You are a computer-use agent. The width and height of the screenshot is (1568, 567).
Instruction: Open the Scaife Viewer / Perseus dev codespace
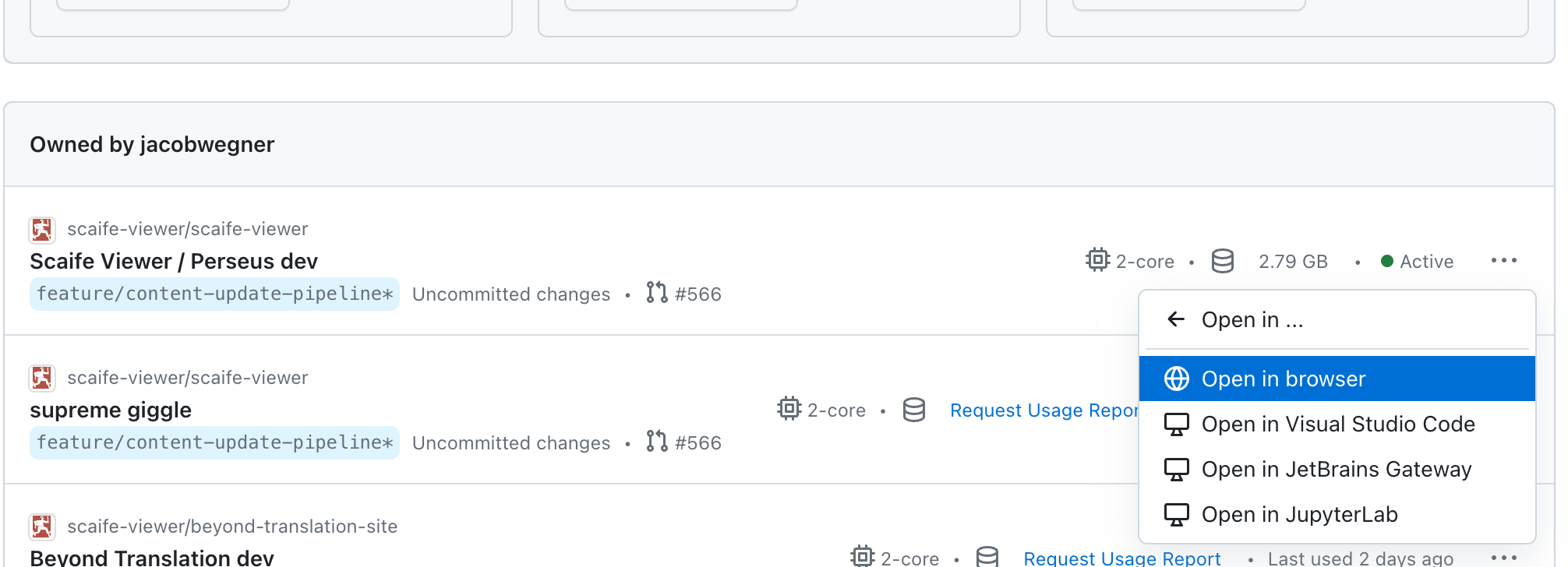click(x=174, y=262)
